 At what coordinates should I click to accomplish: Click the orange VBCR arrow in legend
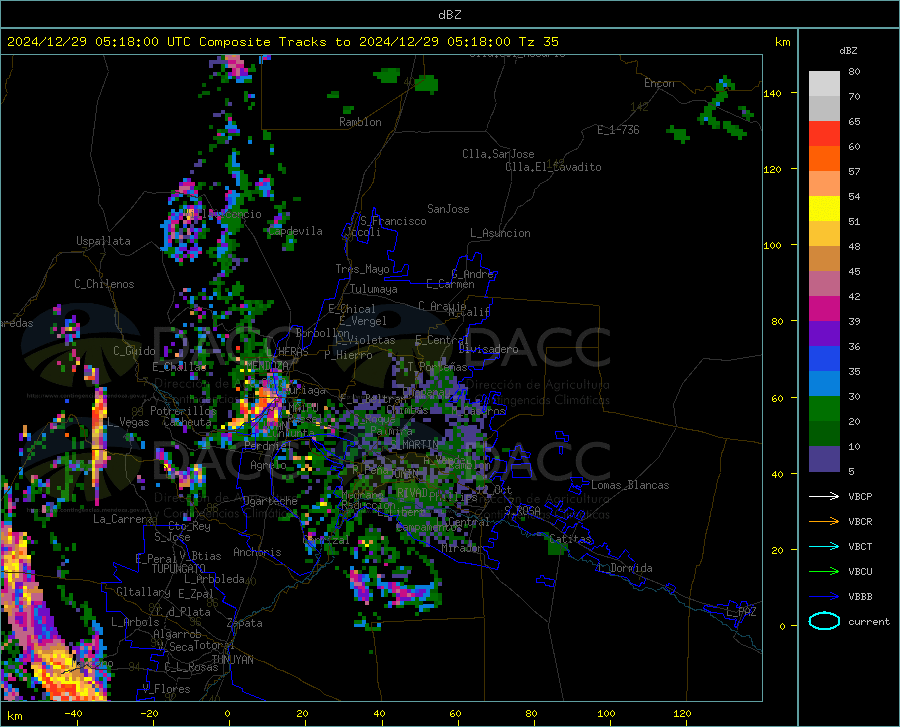pos(824,522)
